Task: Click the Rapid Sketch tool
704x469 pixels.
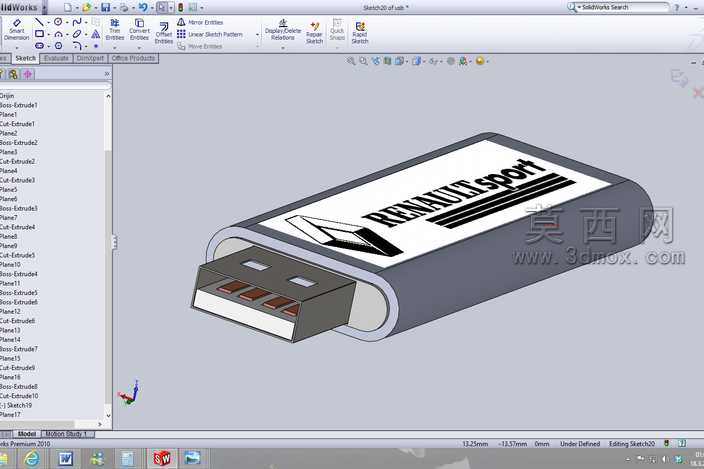Action: [360, 33]
